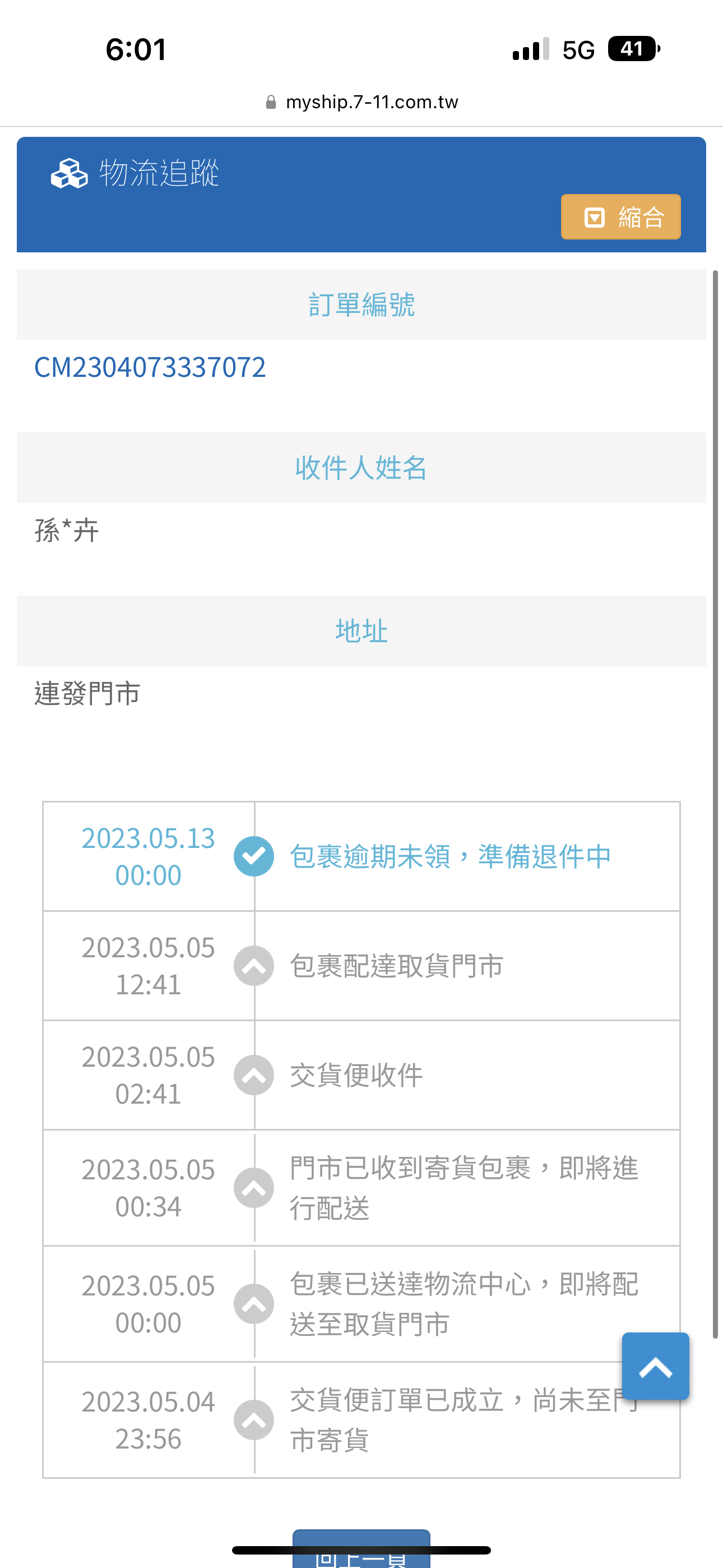Image resolution: width=723 pixels, height=1568 pixels.
Task: Tap the 物流追蹤 boxes icon
Action: point(69,173)
